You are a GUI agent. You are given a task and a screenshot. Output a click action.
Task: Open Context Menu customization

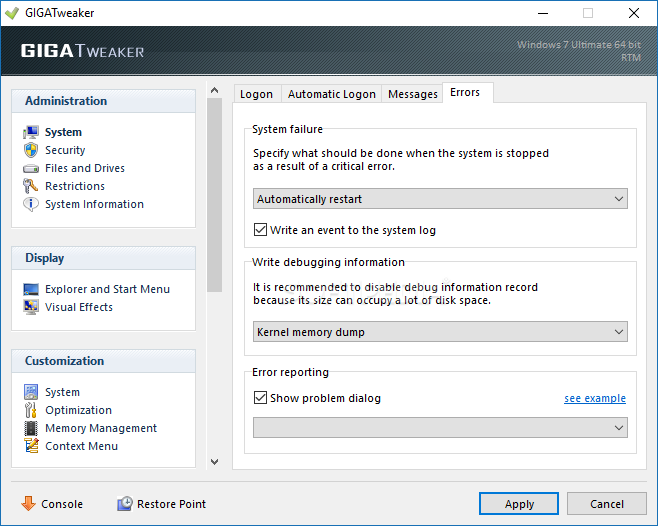[81, 446]
